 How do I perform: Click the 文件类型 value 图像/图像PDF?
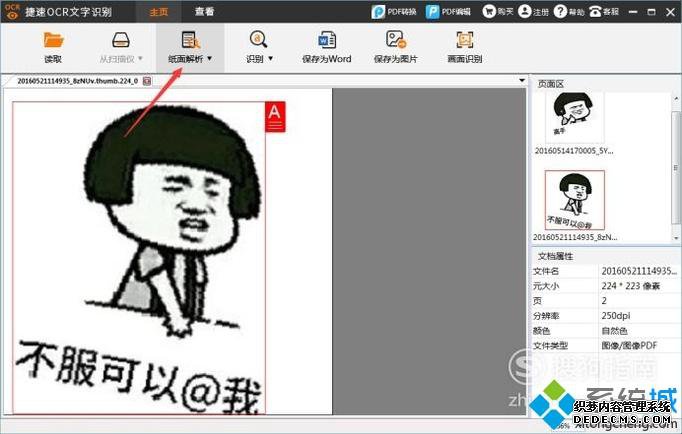point(629,345)
